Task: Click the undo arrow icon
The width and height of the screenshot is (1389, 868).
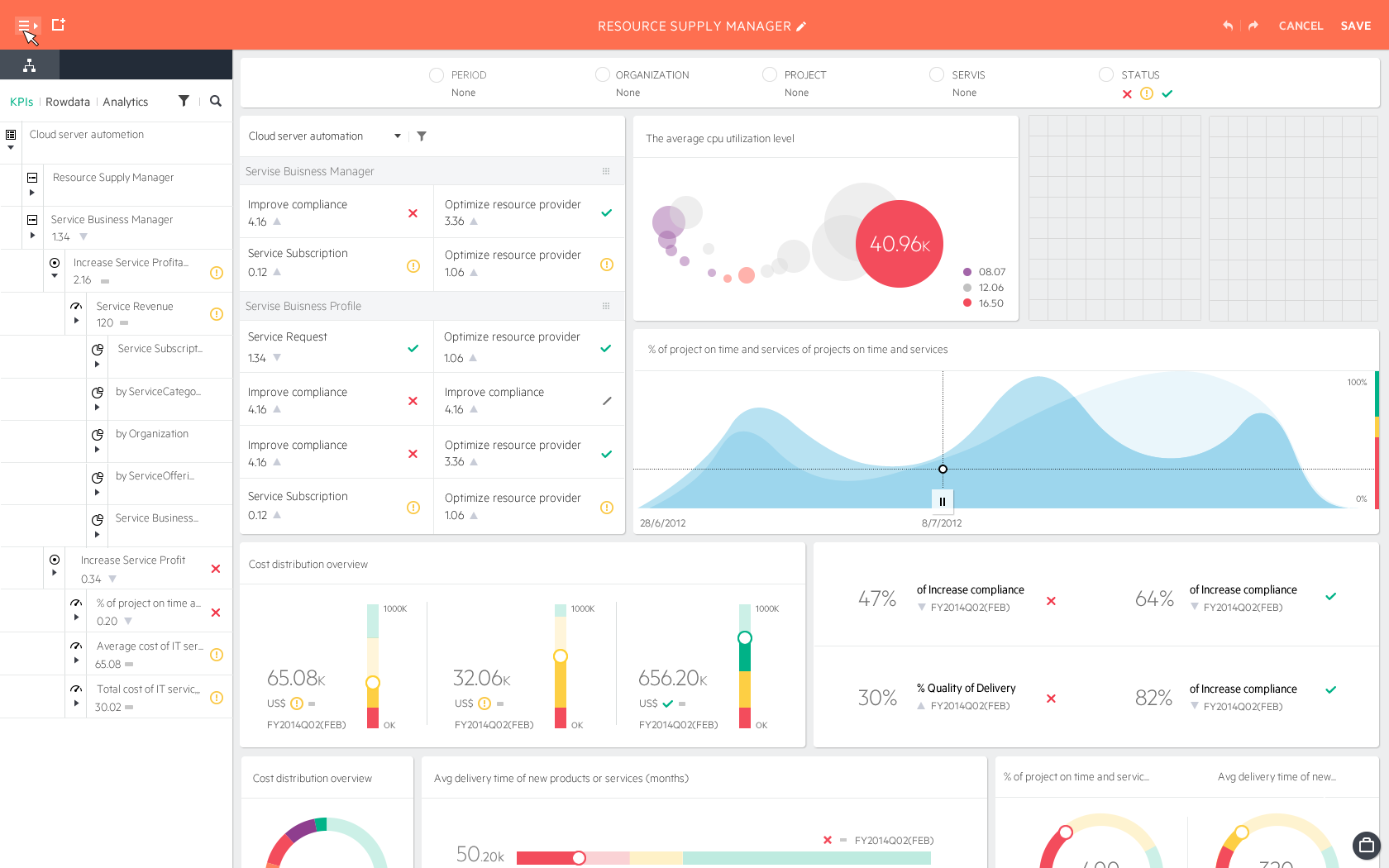Action: coord(1228,26)
